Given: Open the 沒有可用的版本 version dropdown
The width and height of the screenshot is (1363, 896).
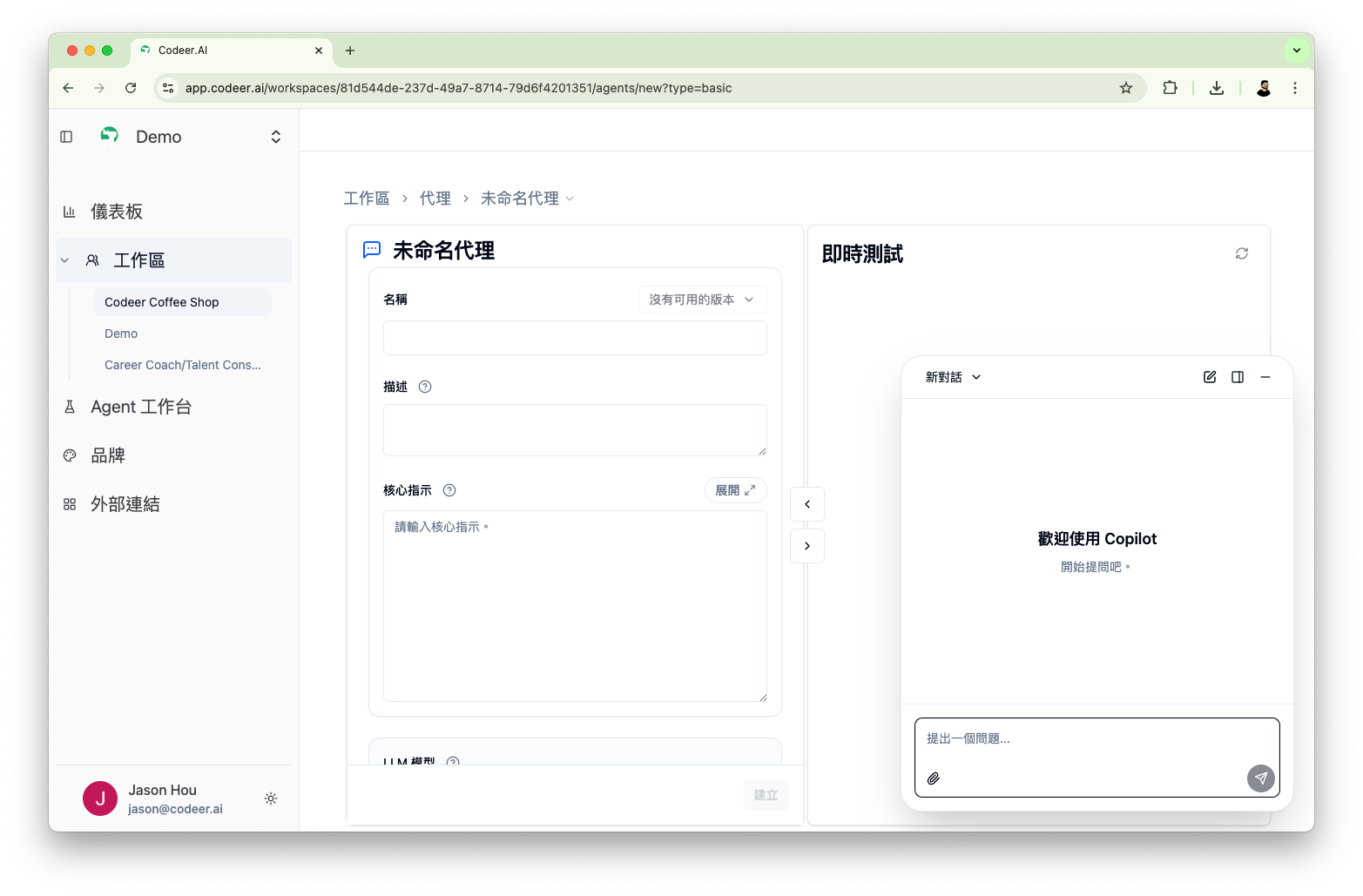Looking at the screenshot, I should (x=702, y=299).
